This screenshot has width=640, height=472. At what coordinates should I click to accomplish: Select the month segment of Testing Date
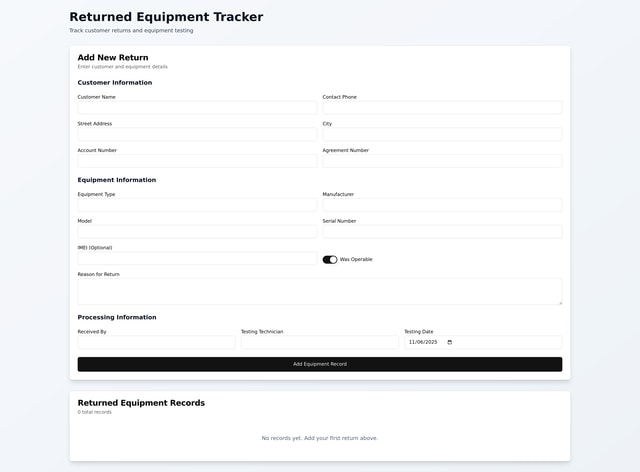412,342
